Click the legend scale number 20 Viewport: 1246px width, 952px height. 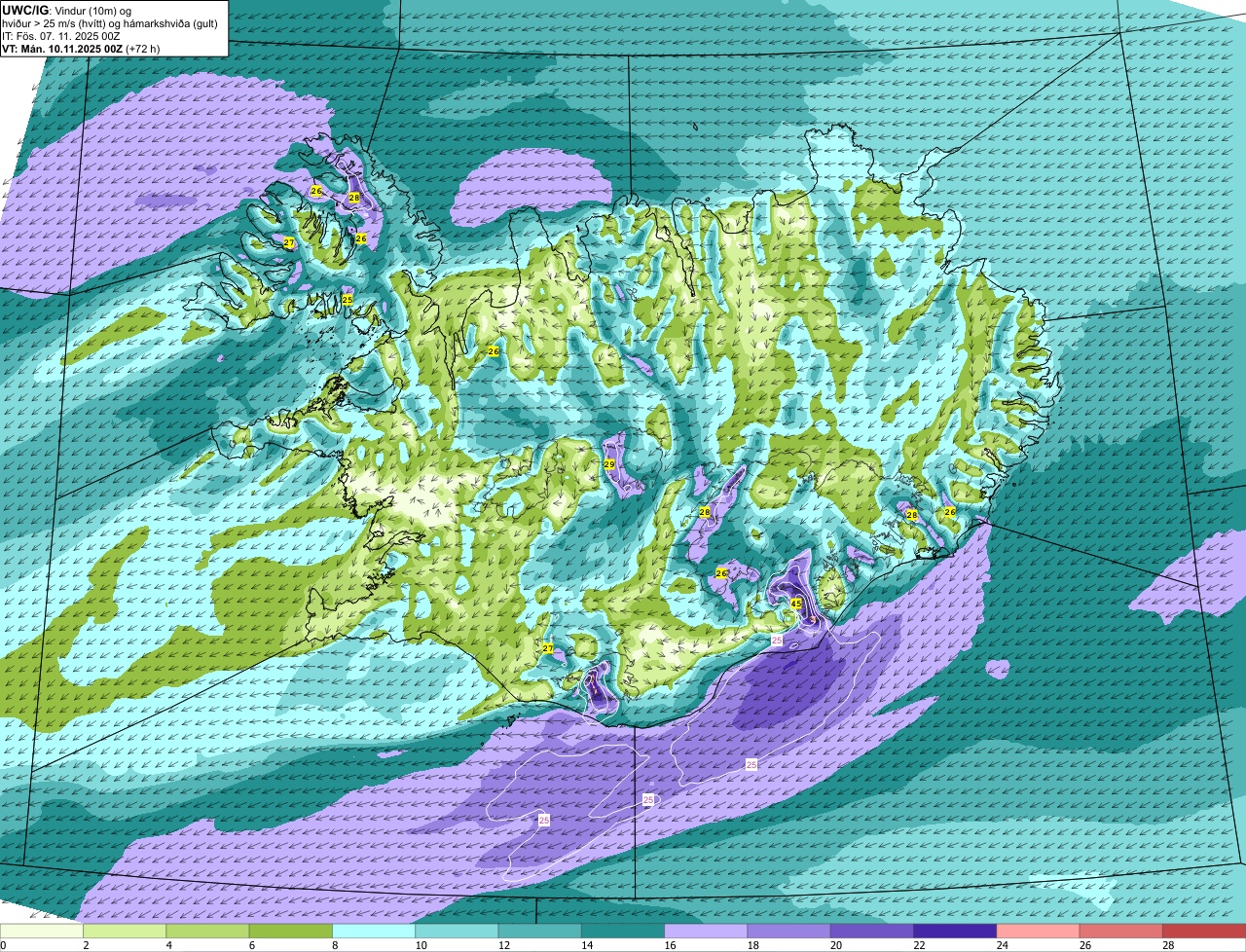pos(836,945)
